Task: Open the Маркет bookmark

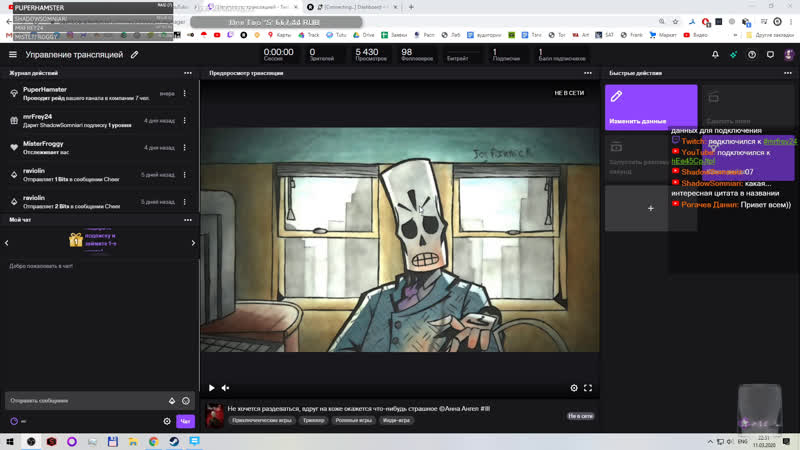Action: click(x=663, y=35)
